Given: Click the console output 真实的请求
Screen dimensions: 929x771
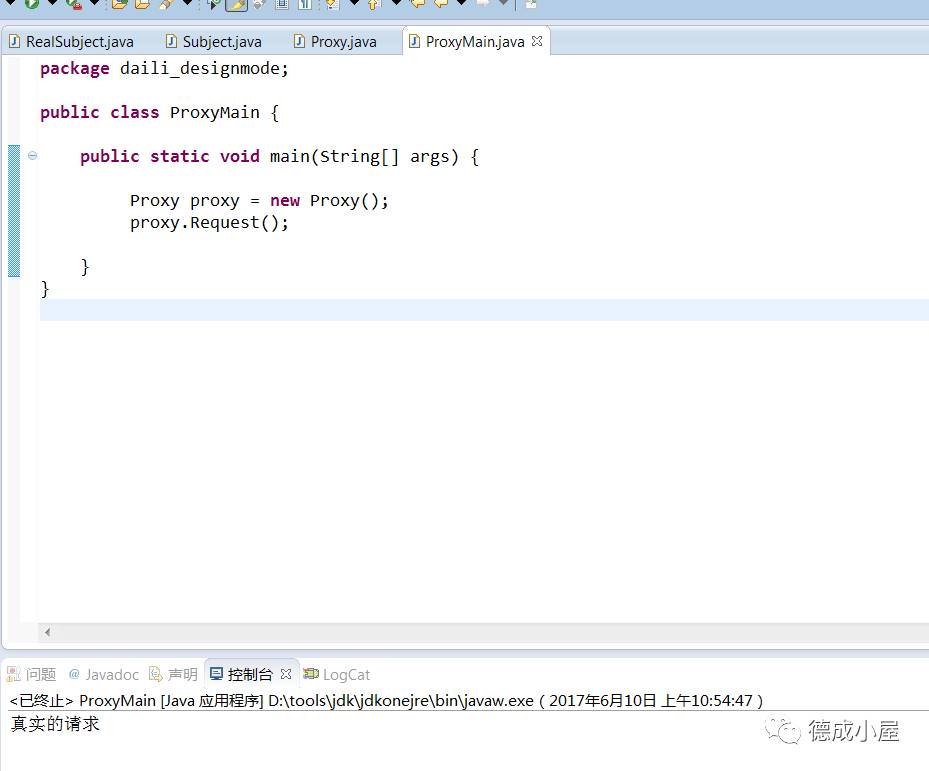Looking at the screenshot, I should coord(55,724).
